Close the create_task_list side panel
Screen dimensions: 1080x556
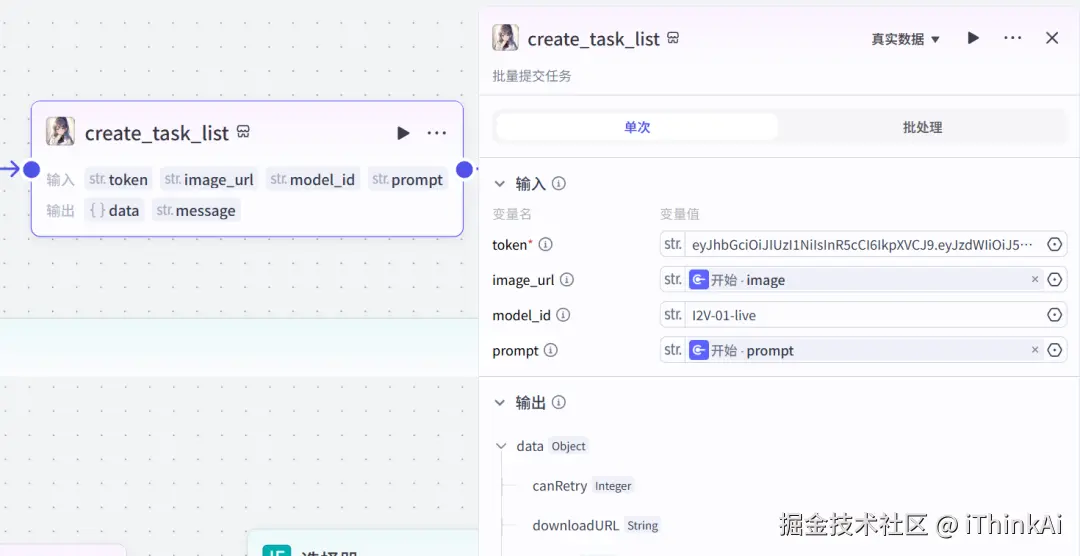pos(1052,38)
